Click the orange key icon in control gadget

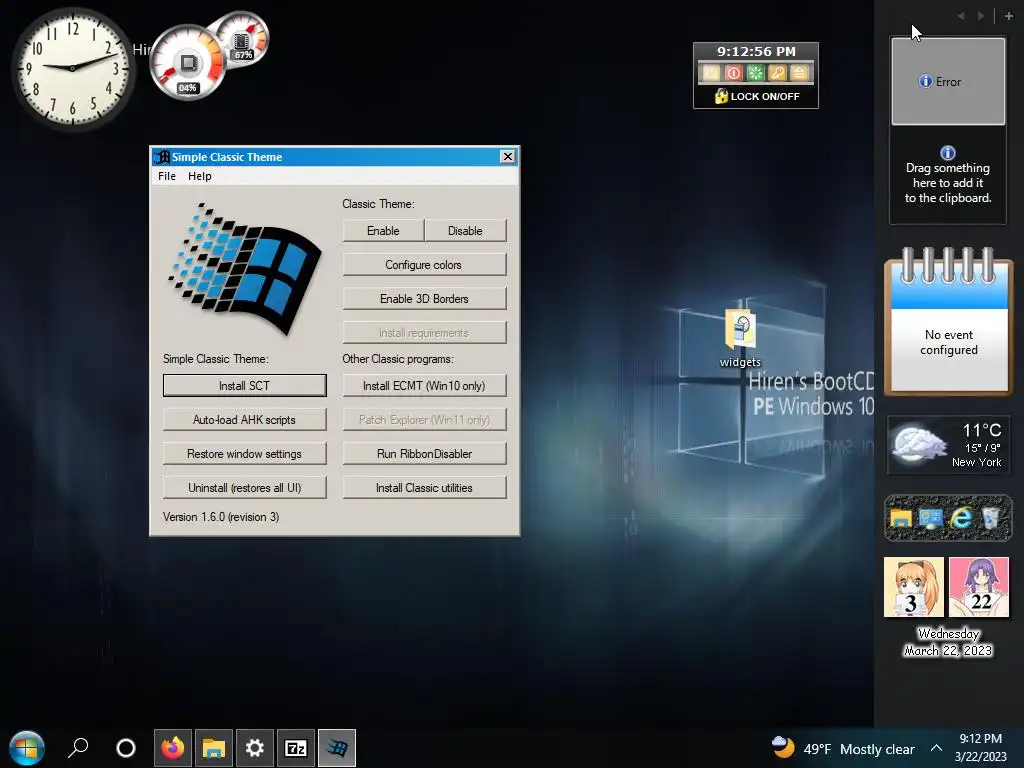[777, 73]
